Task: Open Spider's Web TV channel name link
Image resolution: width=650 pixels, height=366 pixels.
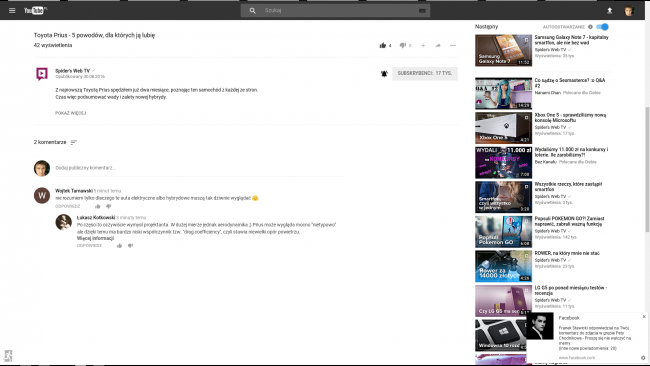Action: point(73,70)
